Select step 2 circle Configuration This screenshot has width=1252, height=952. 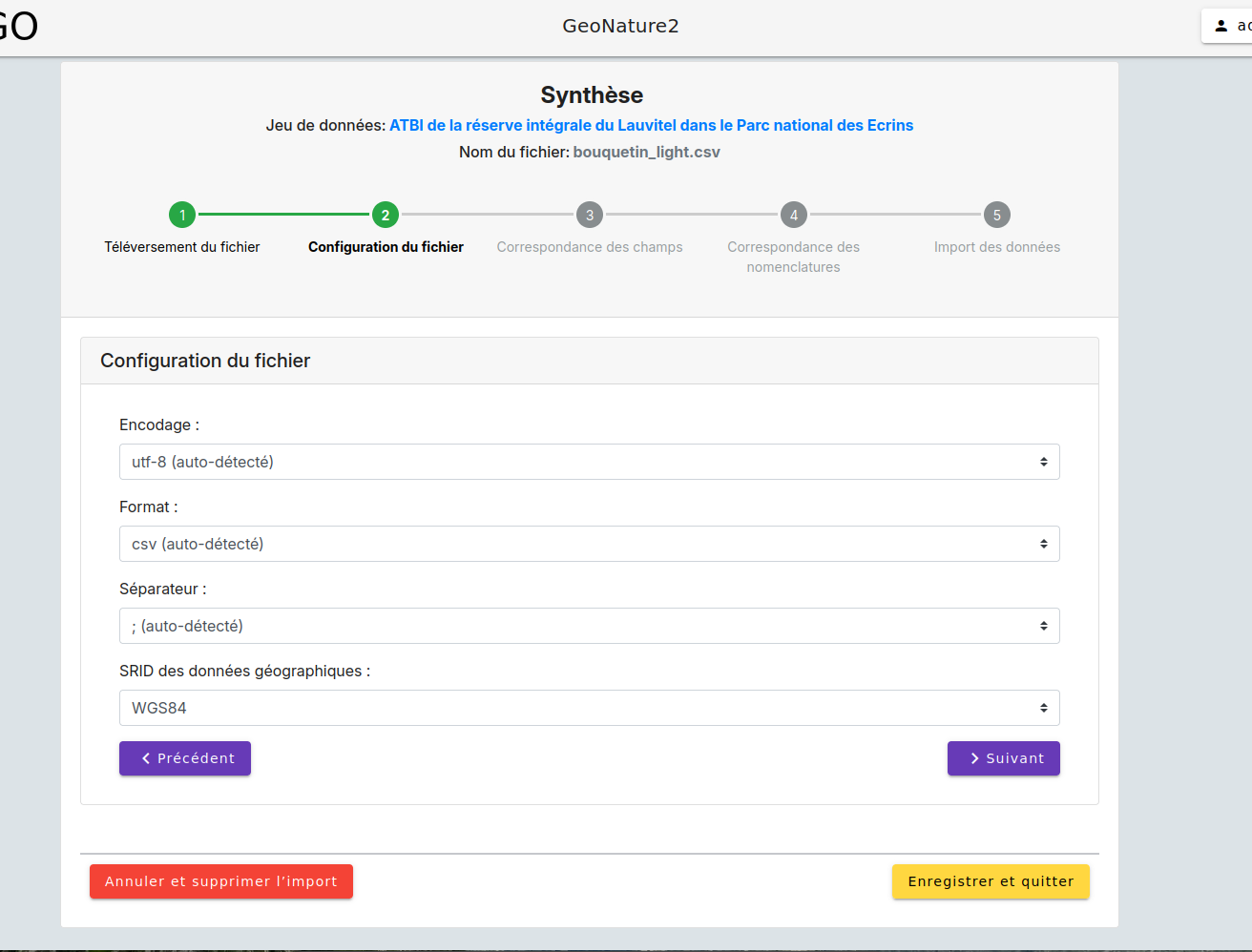(386, 215)
